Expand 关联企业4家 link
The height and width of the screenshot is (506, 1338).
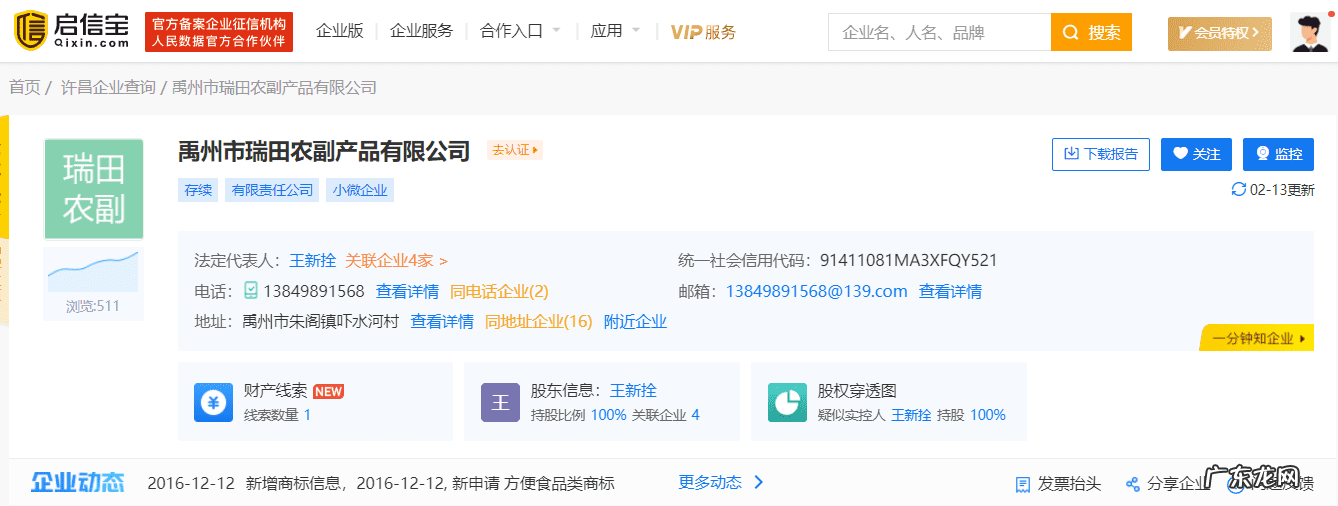(396, 261)
